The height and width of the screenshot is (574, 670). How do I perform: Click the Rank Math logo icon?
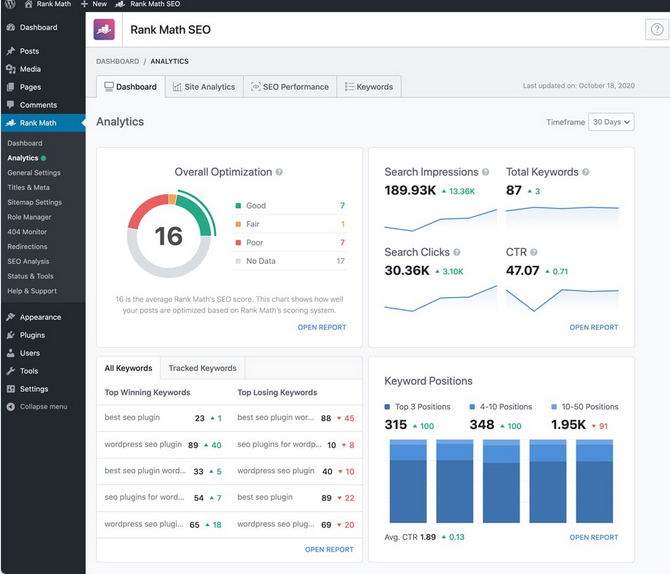[104, 30]
